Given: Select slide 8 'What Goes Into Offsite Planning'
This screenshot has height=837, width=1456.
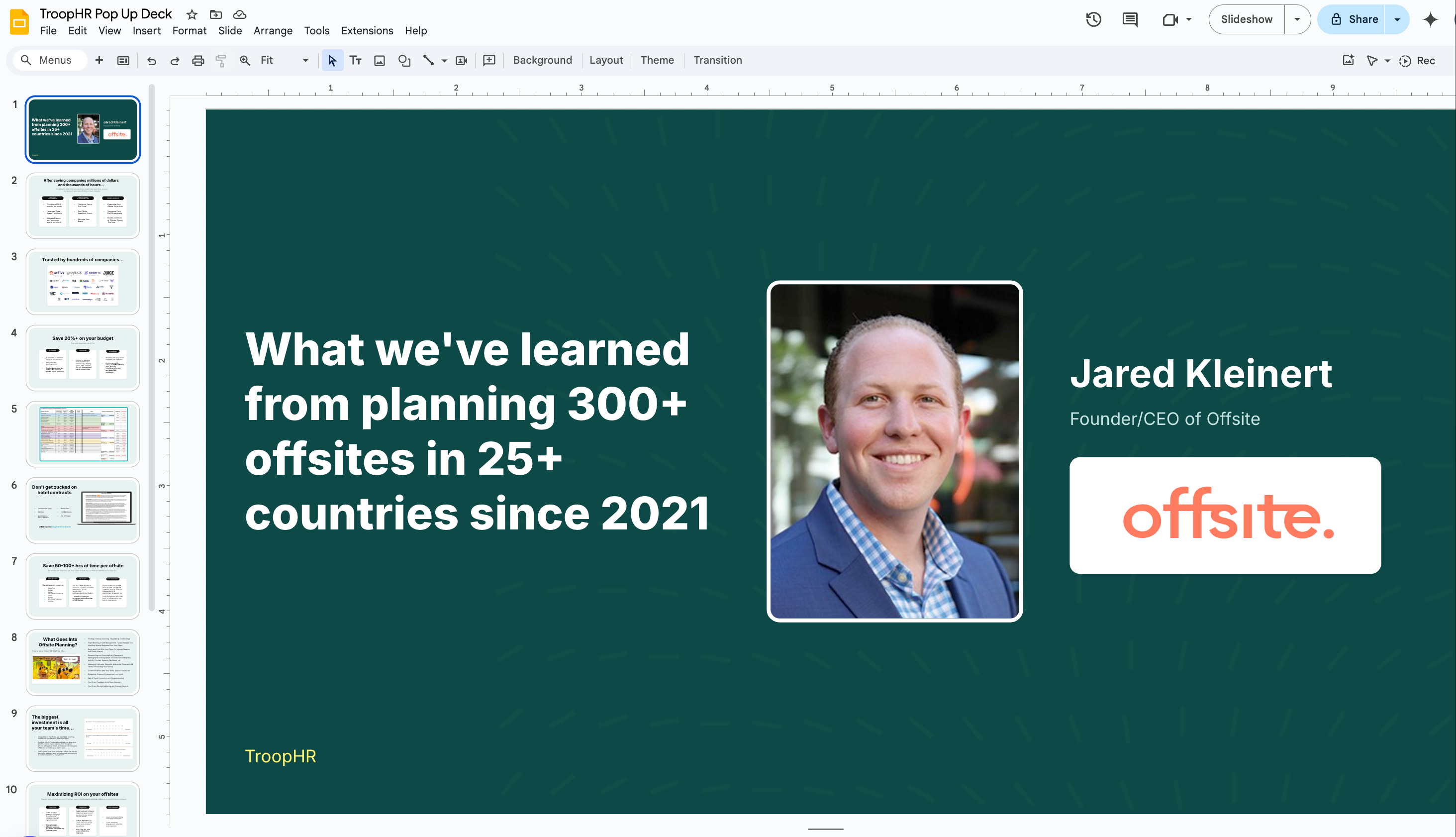Looking at the screenshot, I should click(x=83, y=662).
